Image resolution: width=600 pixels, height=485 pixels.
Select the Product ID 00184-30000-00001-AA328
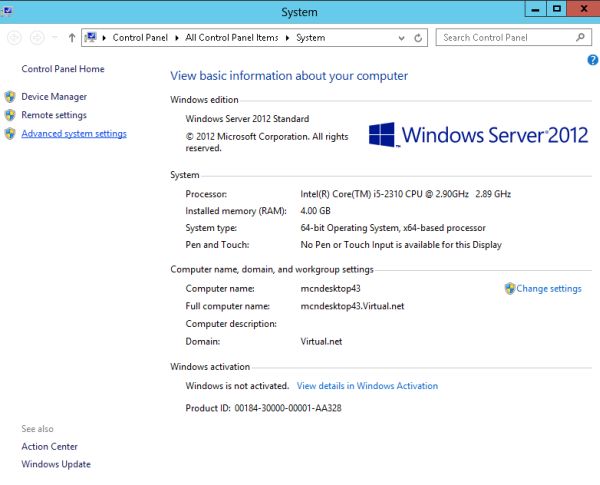point(288,408)
